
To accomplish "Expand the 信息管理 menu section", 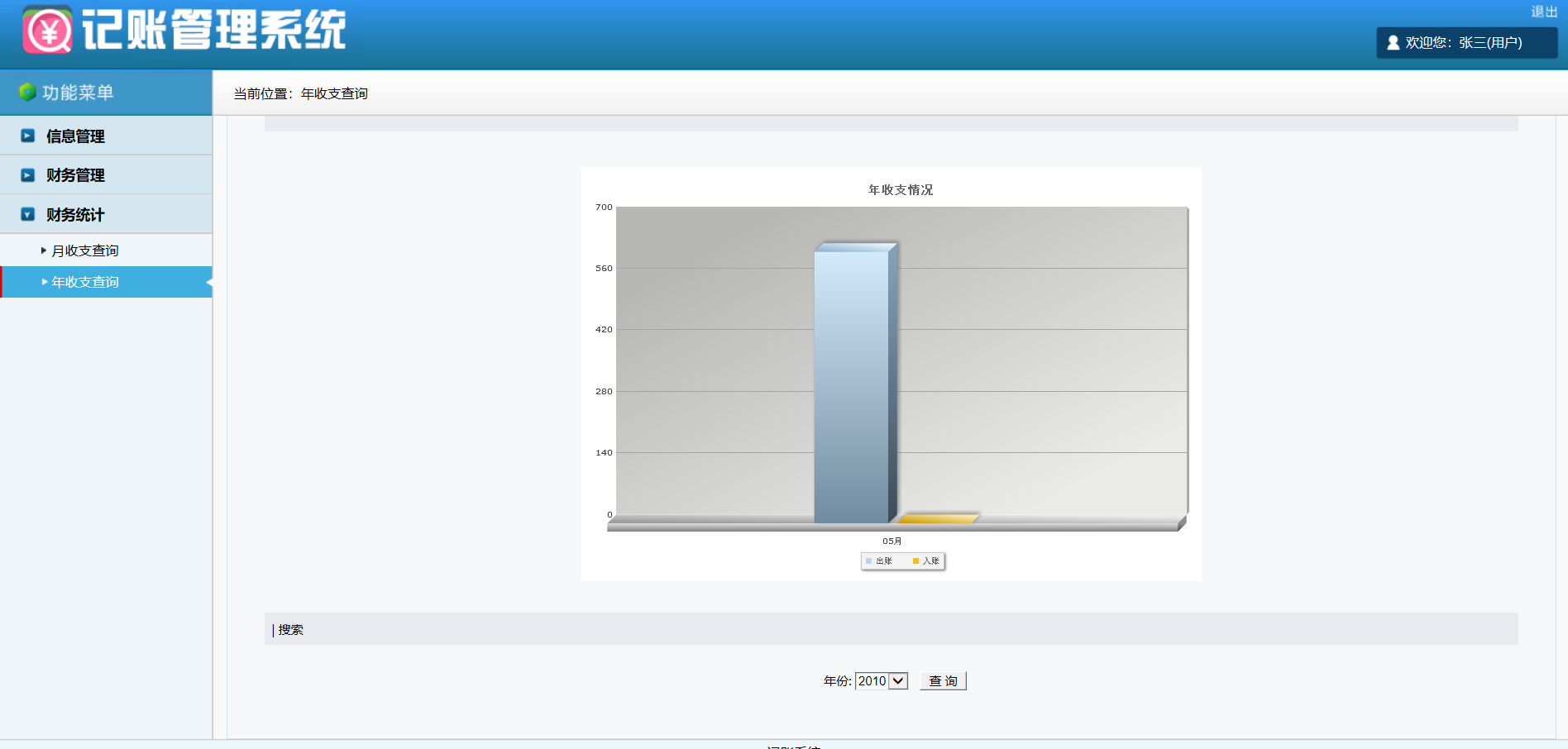I will (x=75, y=136).
